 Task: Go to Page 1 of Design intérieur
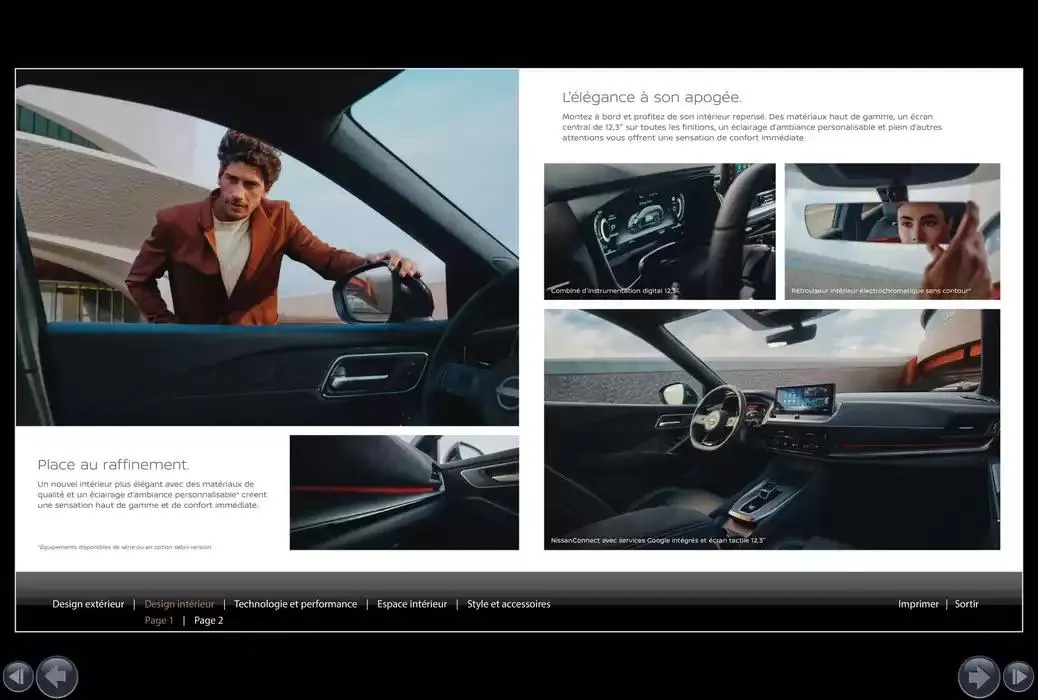tap(158, 619)
